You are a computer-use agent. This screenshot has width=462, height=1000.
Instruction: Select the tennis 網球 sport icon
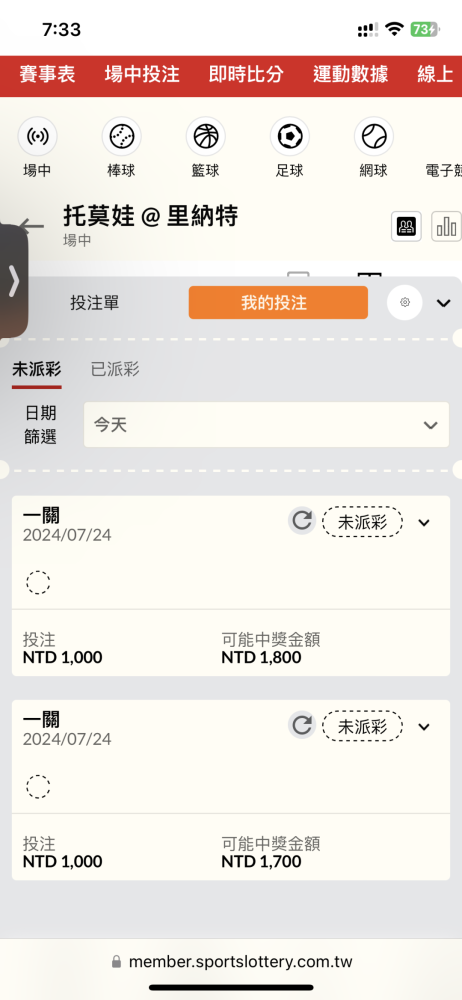(373, 136)
